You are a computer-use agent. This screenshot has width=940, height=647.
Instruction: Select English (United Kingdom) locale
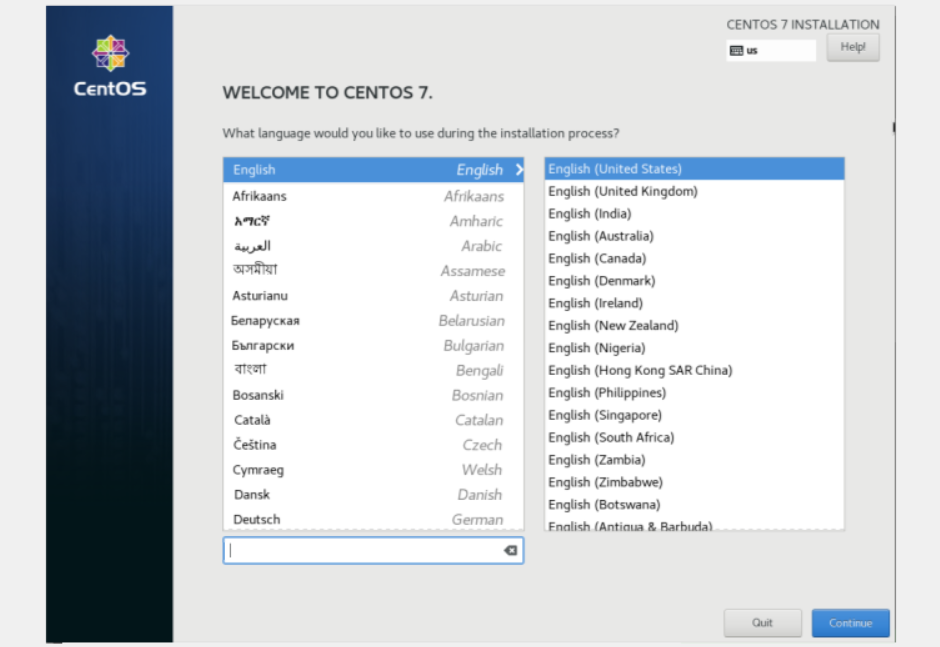[x=694, y=191]
